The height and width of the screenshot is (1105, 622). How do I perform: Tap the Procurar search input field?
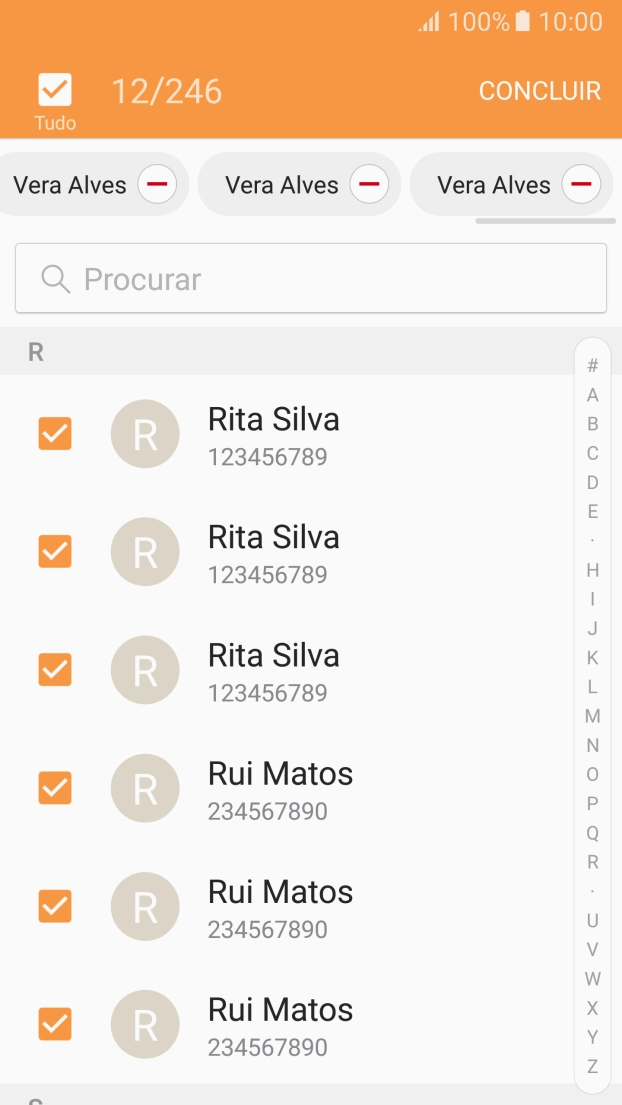click(310, 279)
